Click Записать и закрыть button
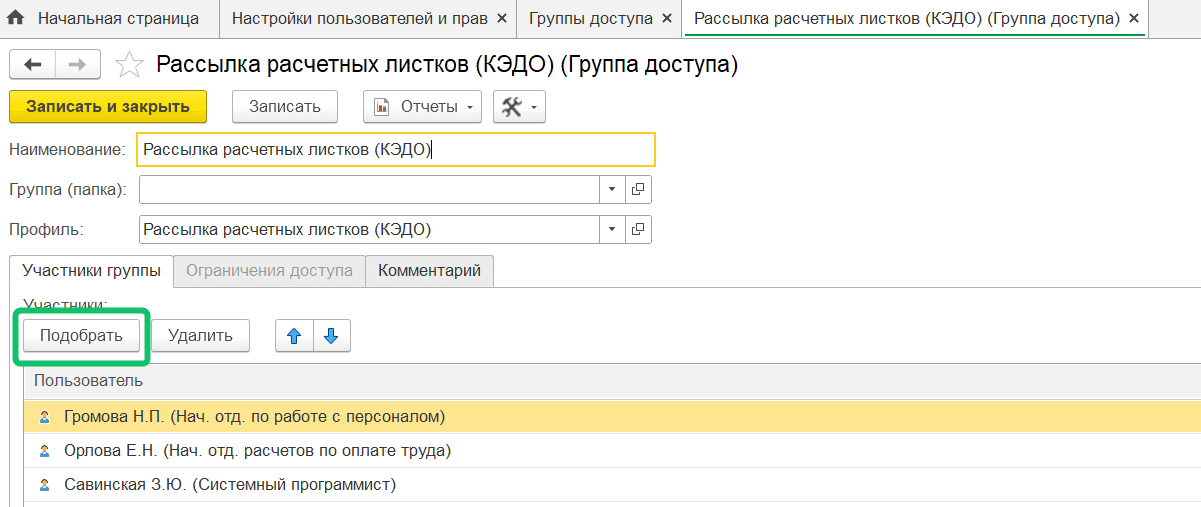 (x=108, y=107)
